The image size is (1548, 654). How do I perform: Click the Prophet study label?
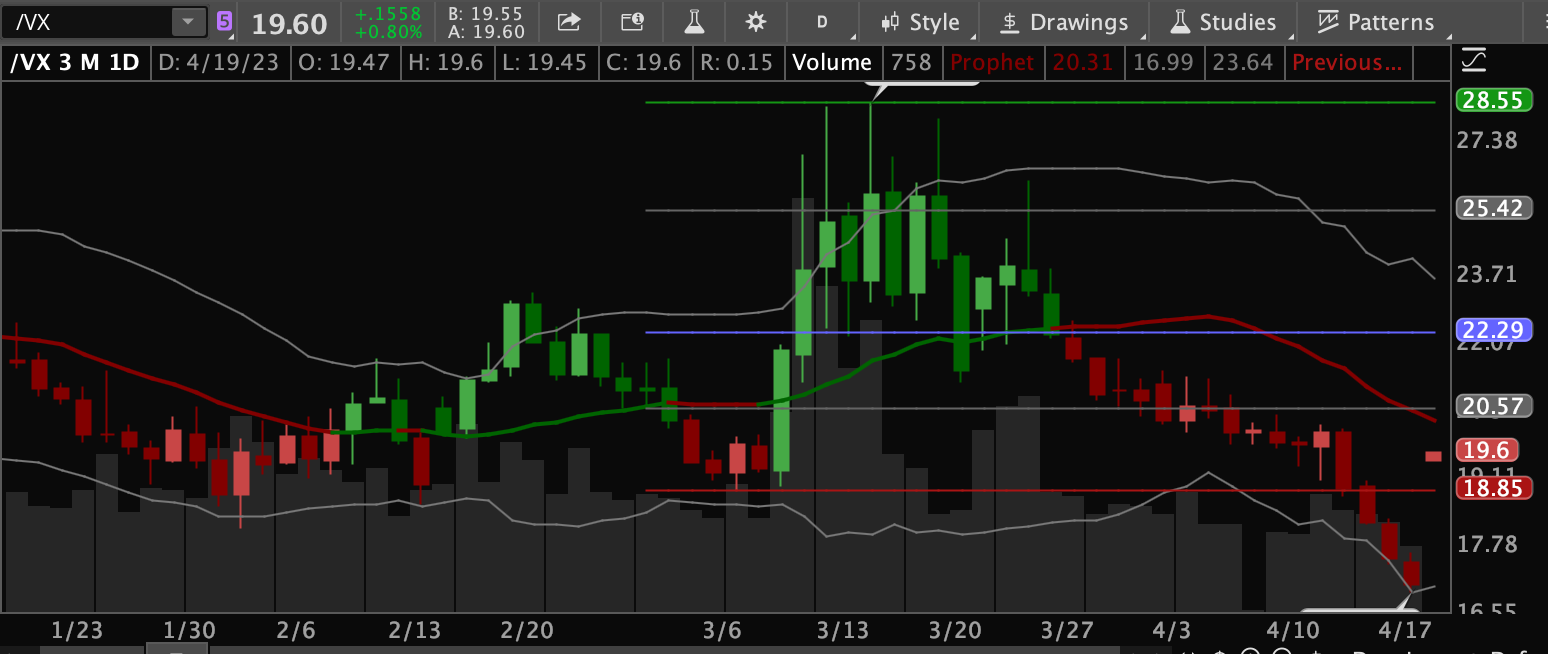(x=992, y=63)
